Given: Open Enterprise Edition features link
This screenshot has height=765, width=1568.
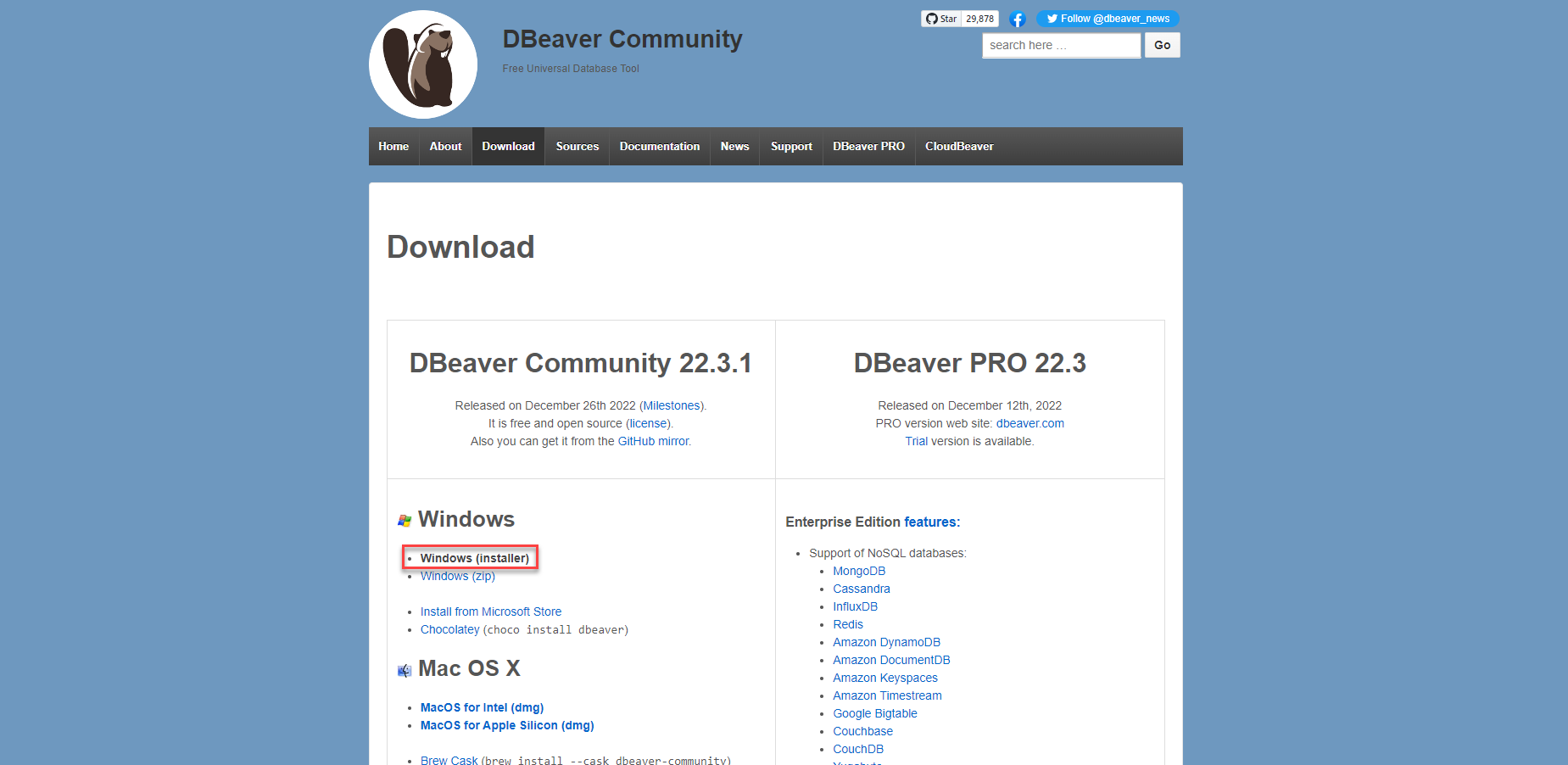Looking at the screenshot, I should [930, 522].
